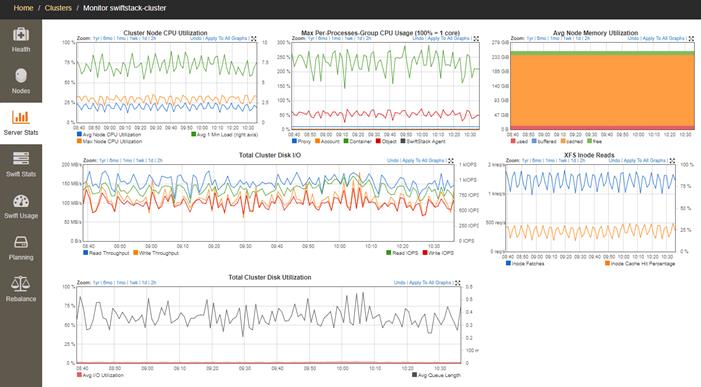Click Apply To All Graphs on Memory Utilization graph

663,38
